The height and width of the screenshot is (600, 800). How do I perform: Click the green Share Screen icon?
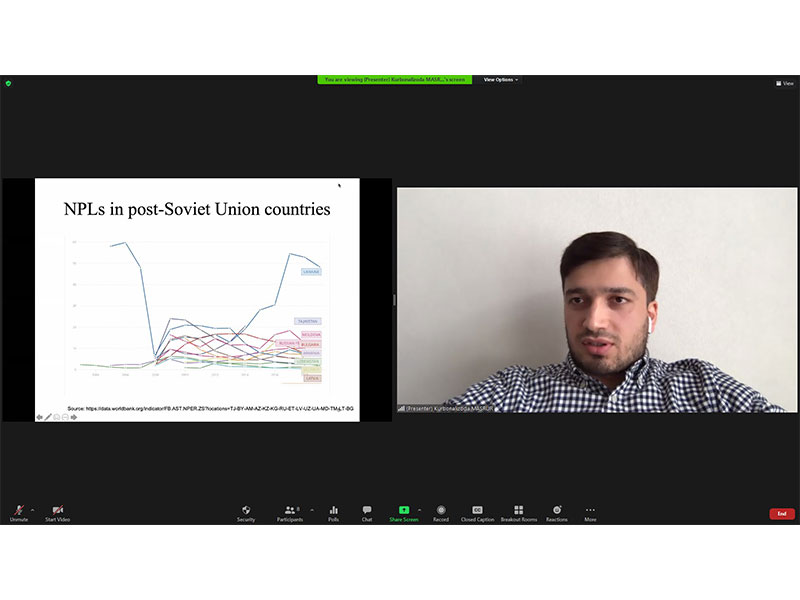pyautogui.click(x=404, y=510)
